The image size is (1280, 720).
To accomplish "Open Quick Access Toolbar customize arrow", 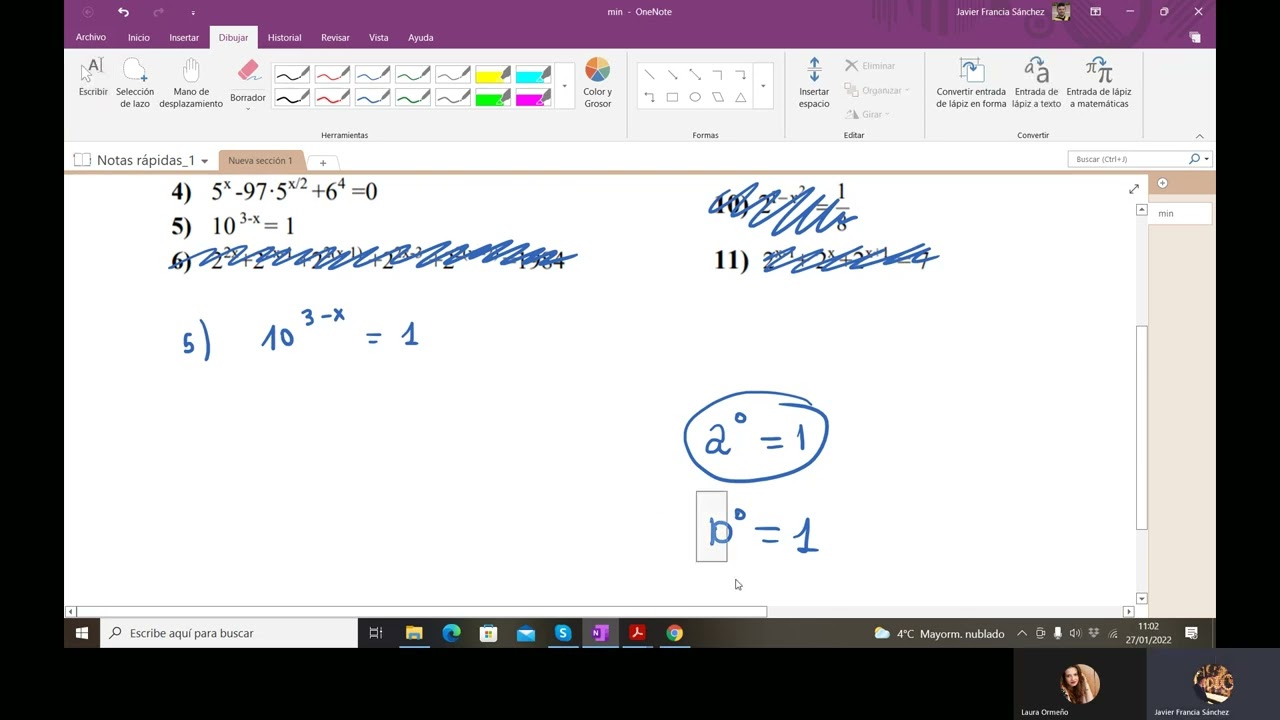I will (x=193, y=12).
